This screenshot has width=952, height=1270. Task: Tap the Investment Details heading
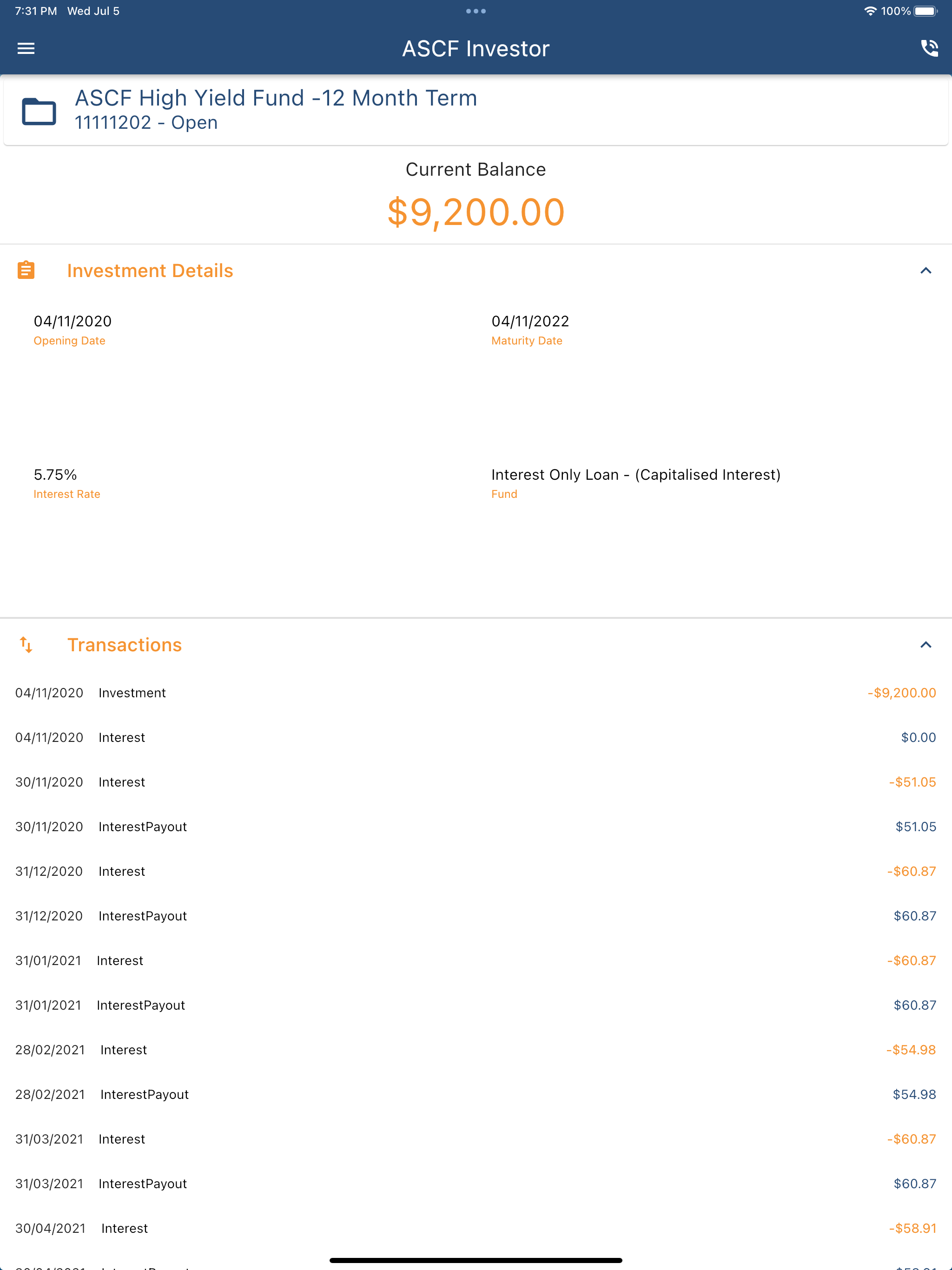pos(150,271)
